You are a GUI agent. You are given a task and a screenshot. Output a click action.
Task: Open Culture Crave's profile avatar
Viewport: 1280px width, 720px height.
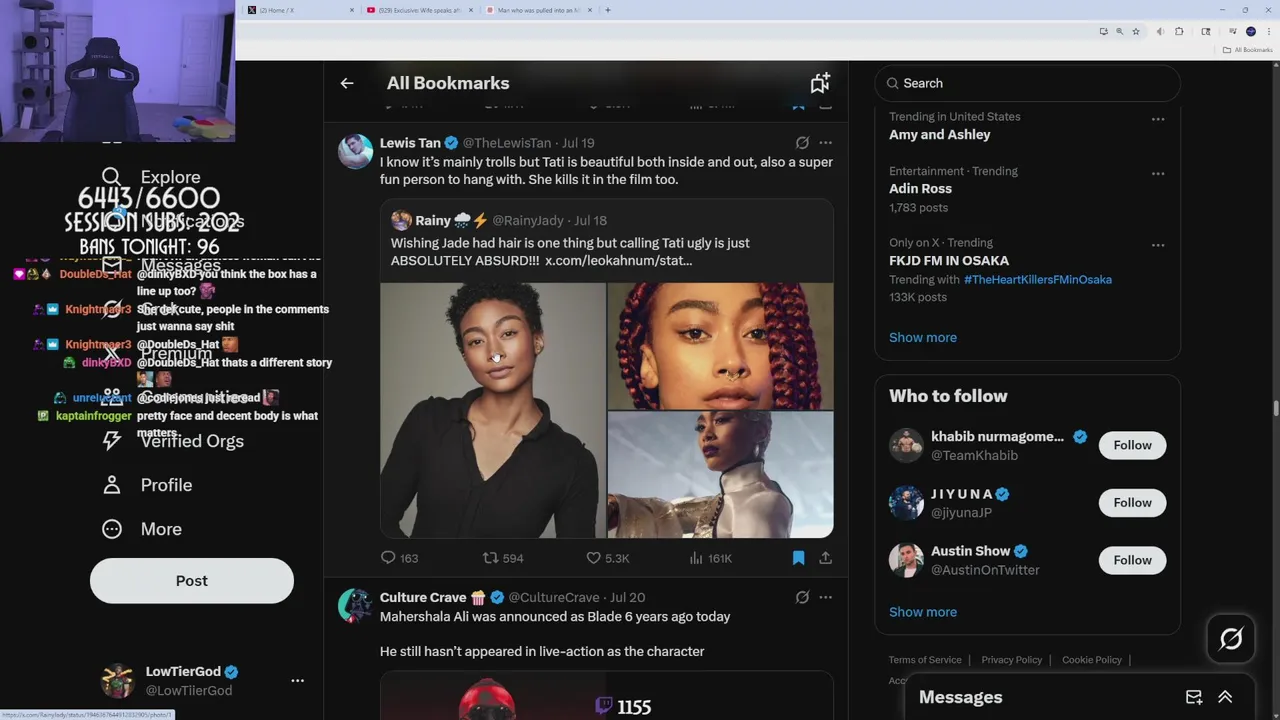coord(355,606)
